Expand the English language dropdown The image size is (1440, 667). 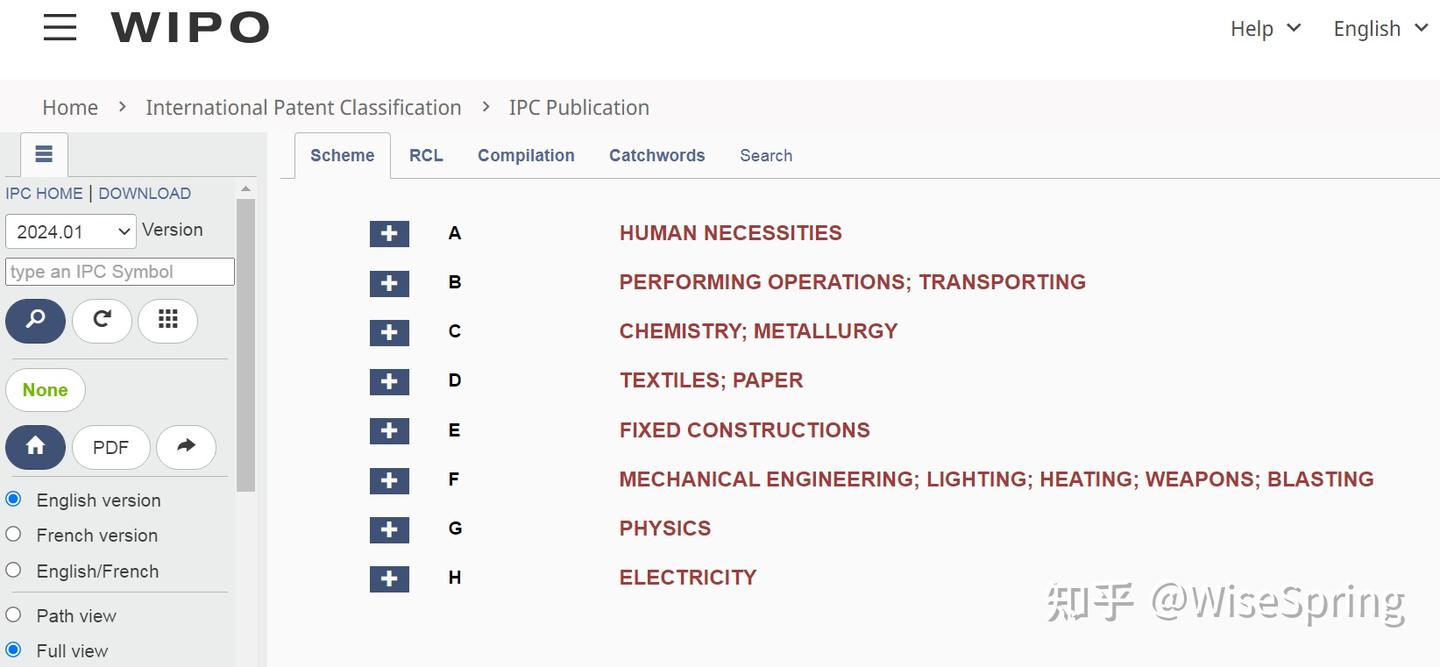point(1380,28)
